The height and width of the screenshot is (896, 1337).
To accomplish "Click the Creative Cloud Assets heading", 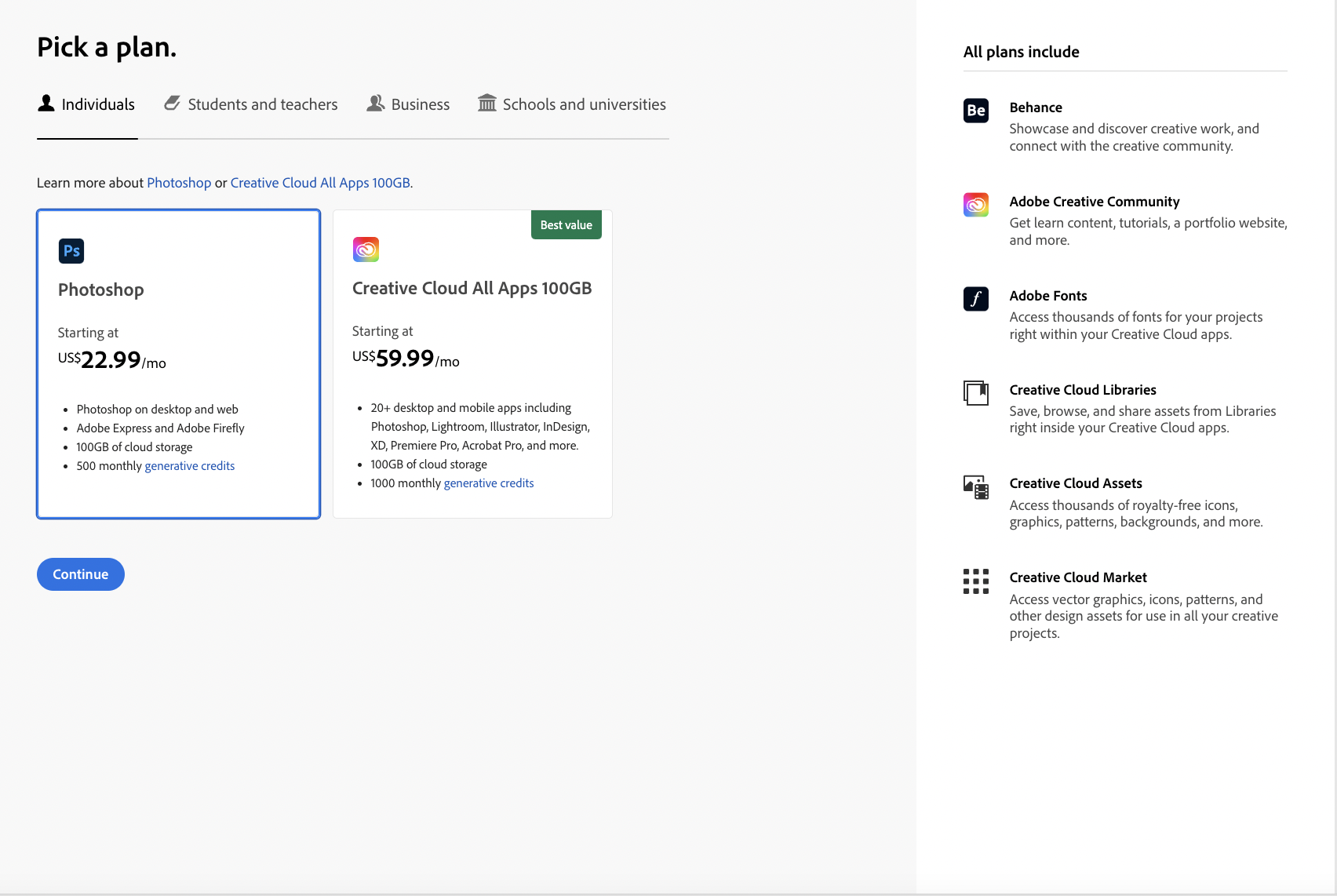I will coord(1076,483).
